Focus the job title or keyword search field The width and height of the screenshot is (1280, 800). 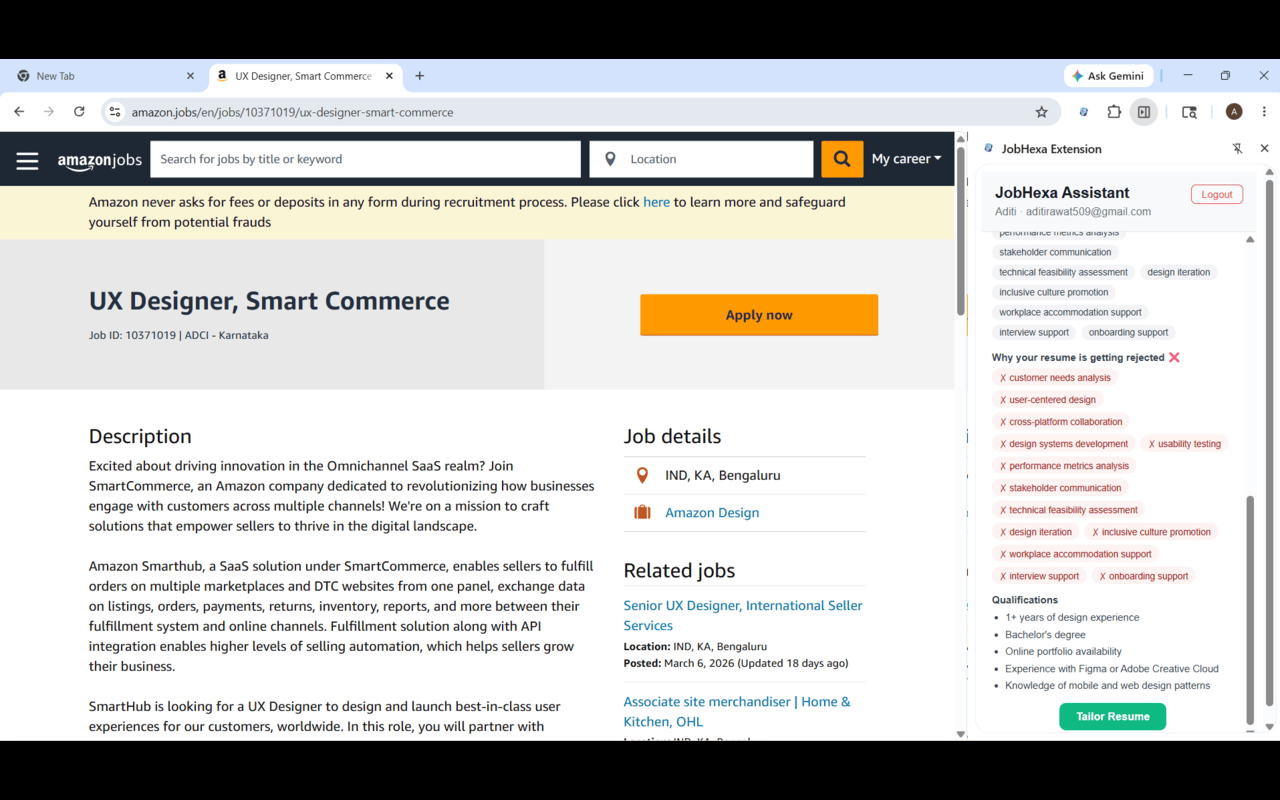(x=365, y=159)
